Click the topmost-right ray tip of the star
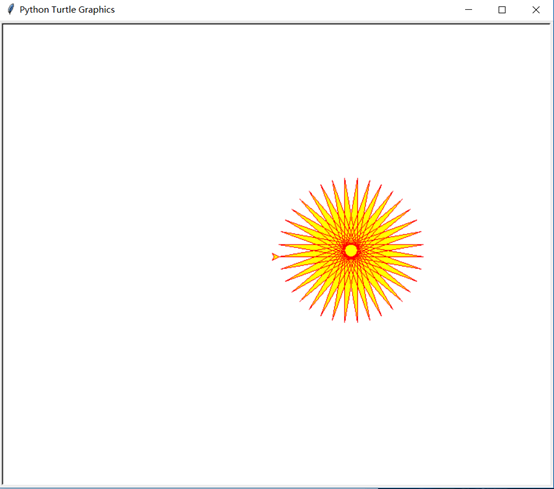 click(x=357, y=179)
